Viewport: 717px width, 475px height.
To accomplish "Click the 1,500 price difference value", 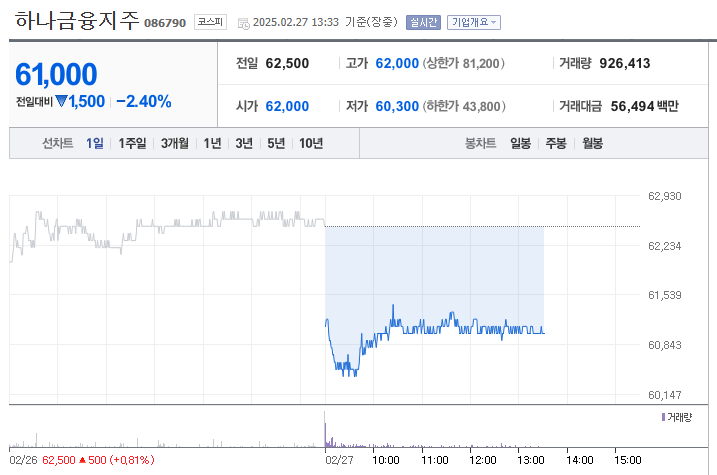I will point(86,101).
